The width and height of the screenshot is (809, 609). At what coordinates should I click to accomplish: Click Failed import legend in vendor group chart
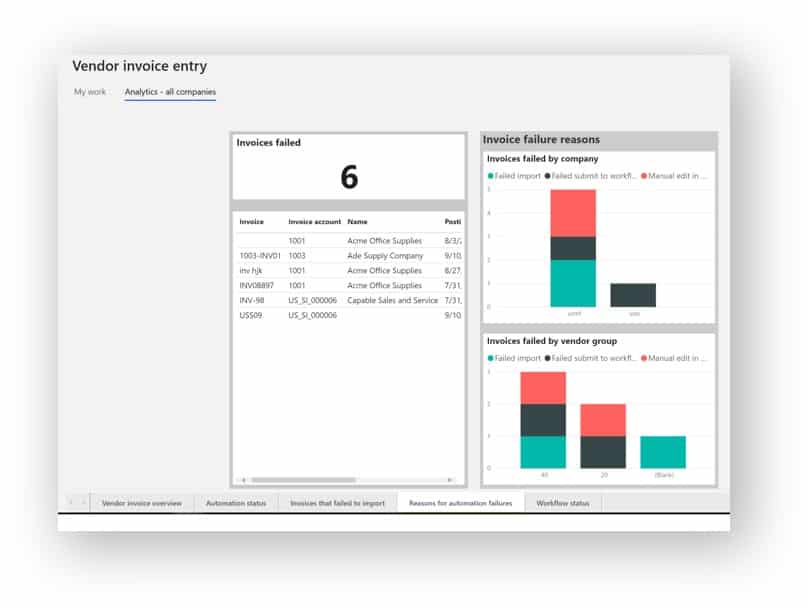[x=514, y=358]
